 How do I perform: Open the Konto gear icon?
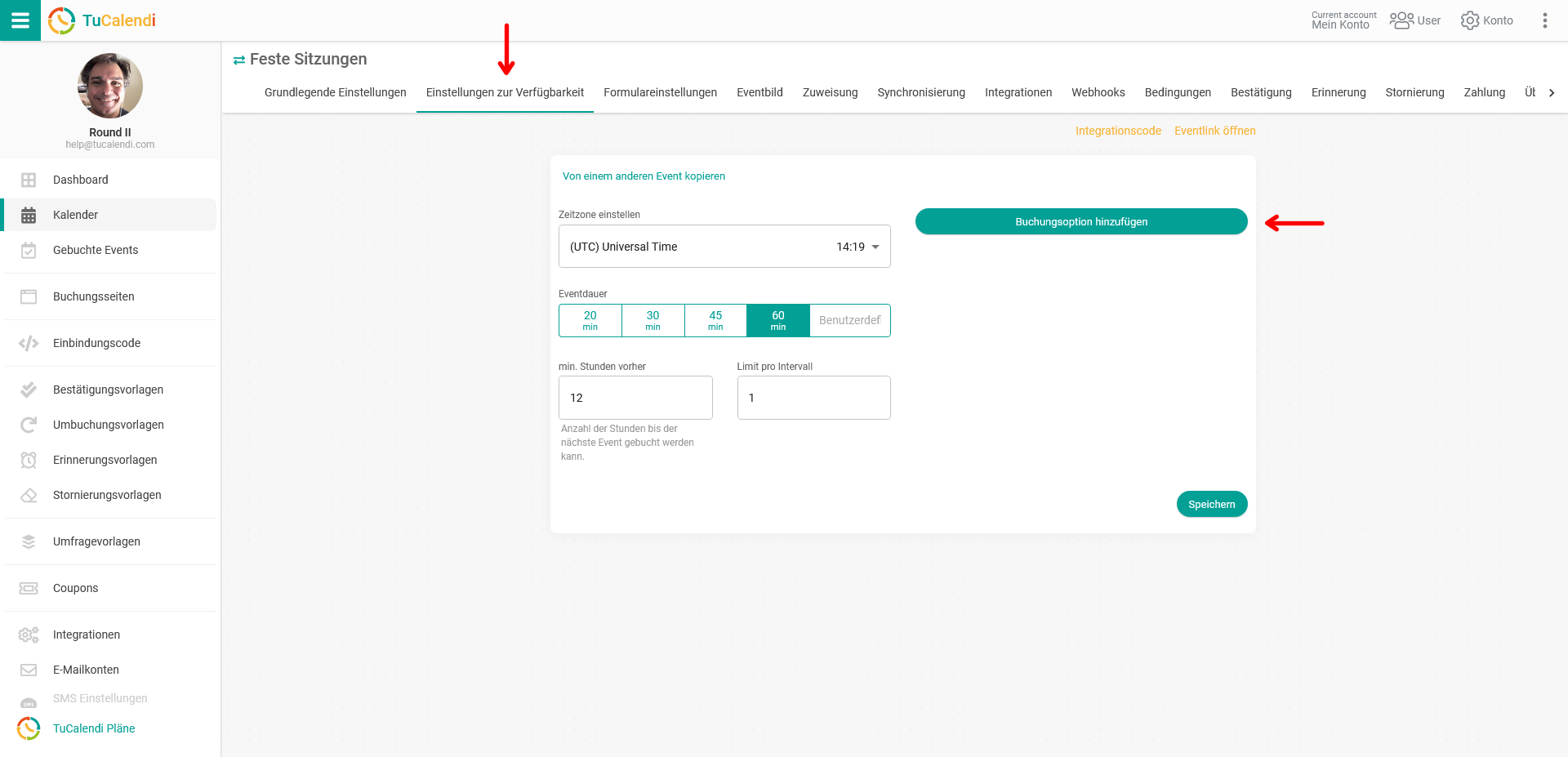tap(1469, 20)
